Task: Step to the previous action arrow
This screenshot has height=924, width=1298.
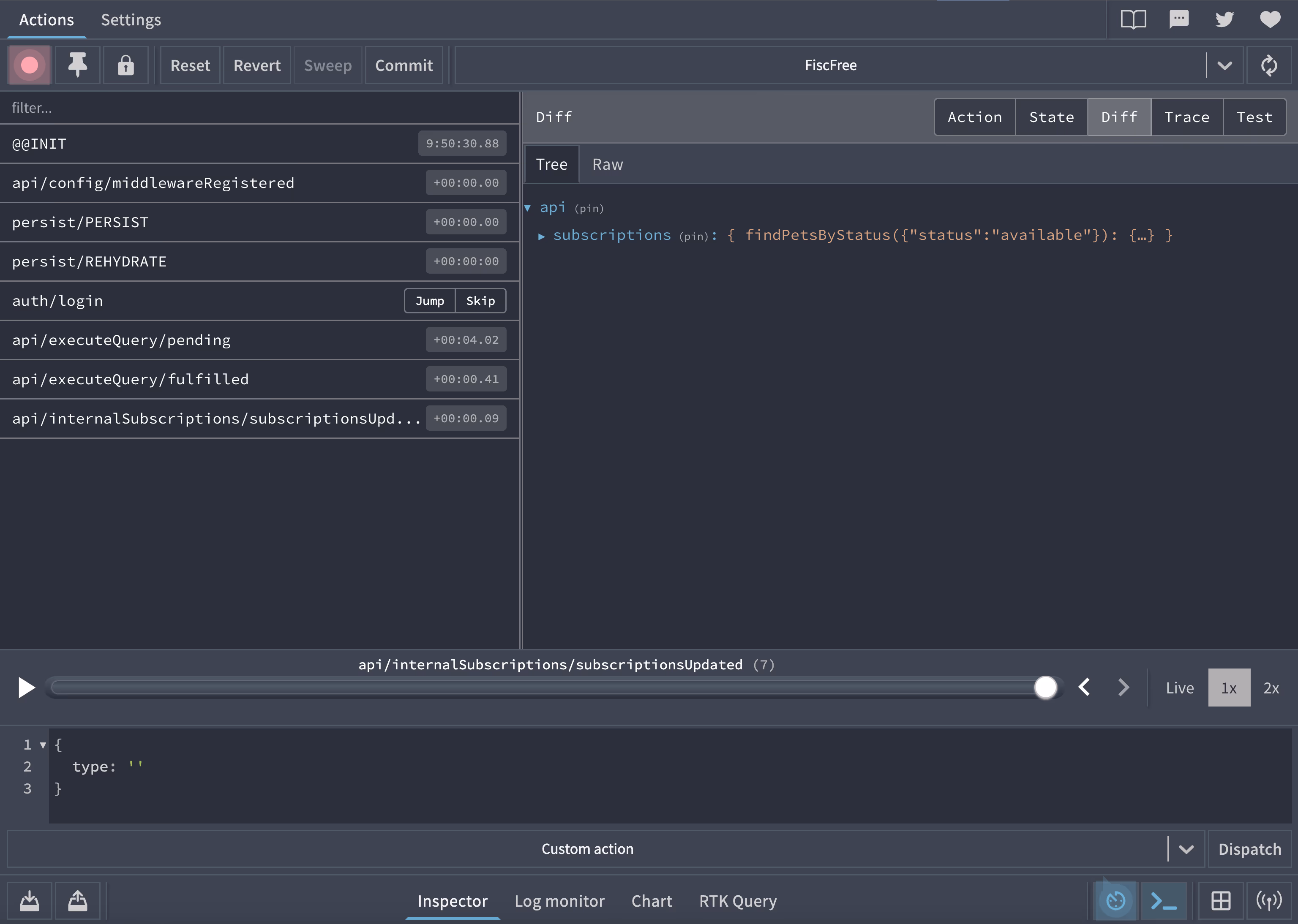Action: tap(1084, 688)
